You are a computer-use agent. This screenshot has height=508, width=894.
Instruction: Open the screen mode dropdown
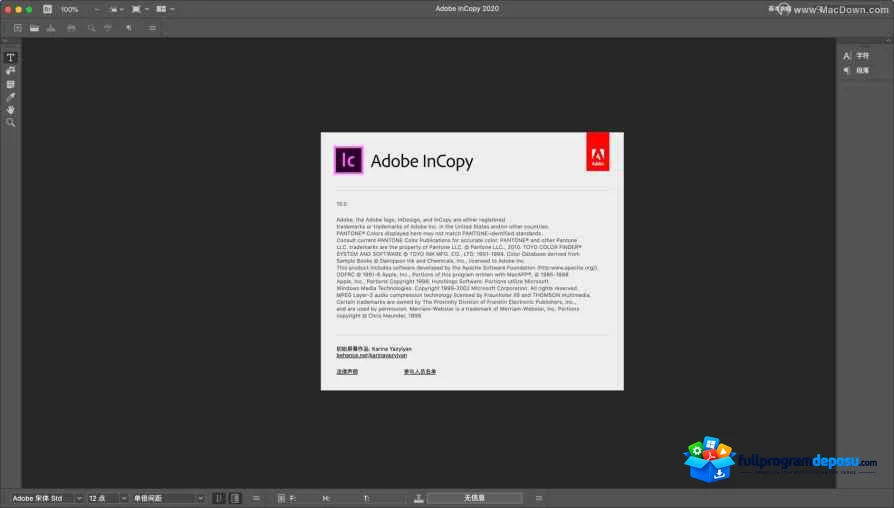139,9
